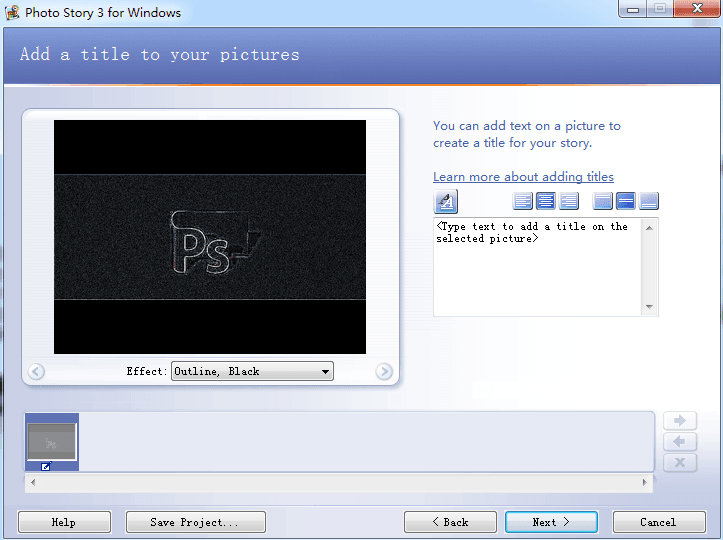Cancel the Photo Story wizard
Image resolution: width=723 pixels, height=540 pixels.
coord(659,522)
